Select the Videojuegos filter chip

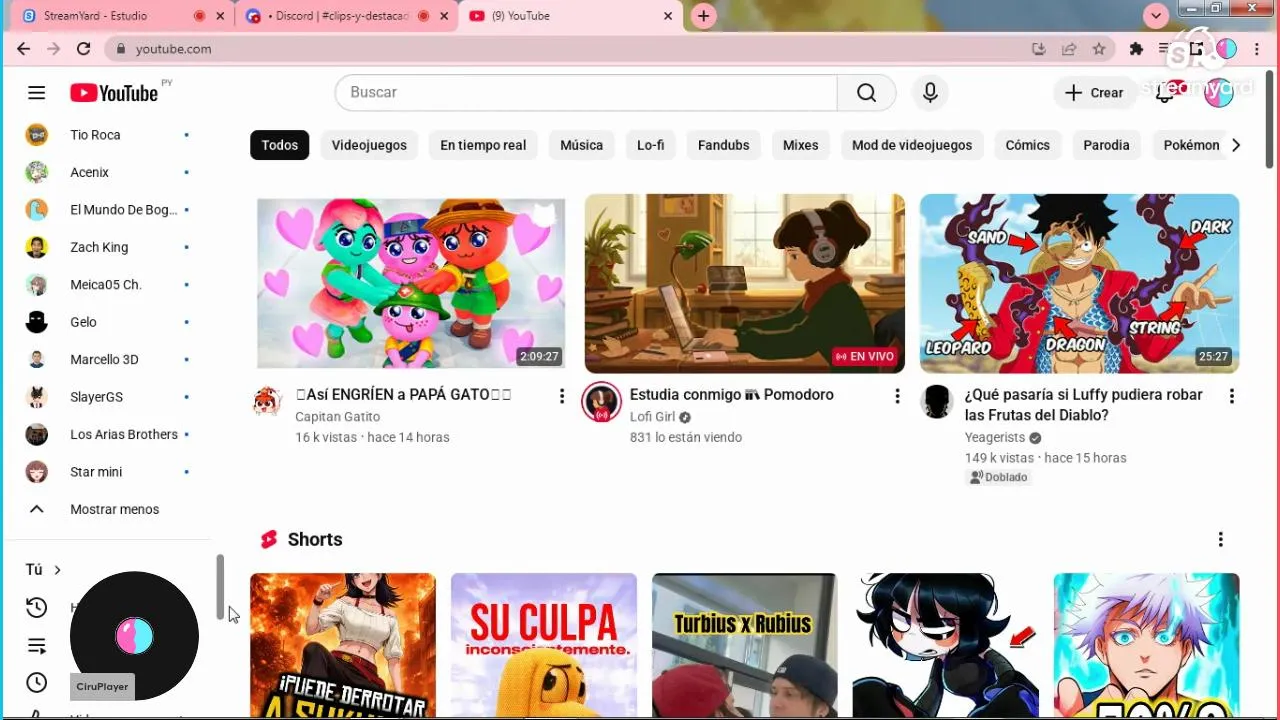click(369, 145)
